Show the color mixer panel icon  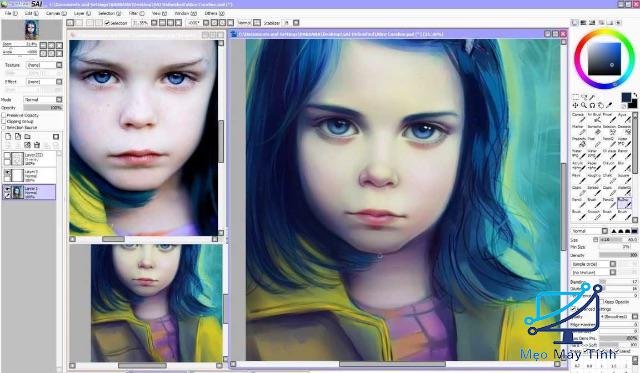[601, 22]
